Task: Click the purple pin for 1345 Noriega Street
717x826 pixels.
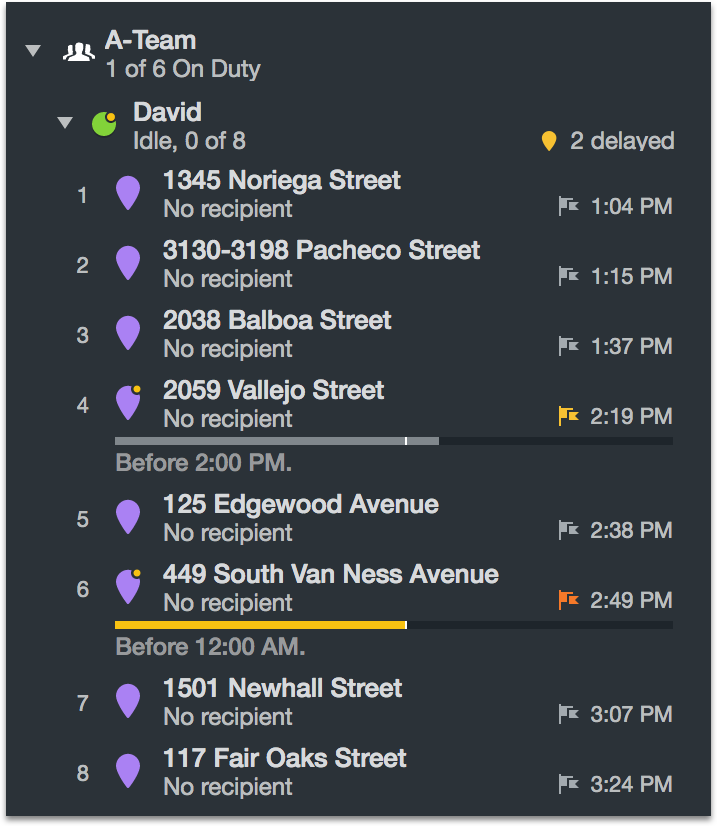Action: click(128, 193)
